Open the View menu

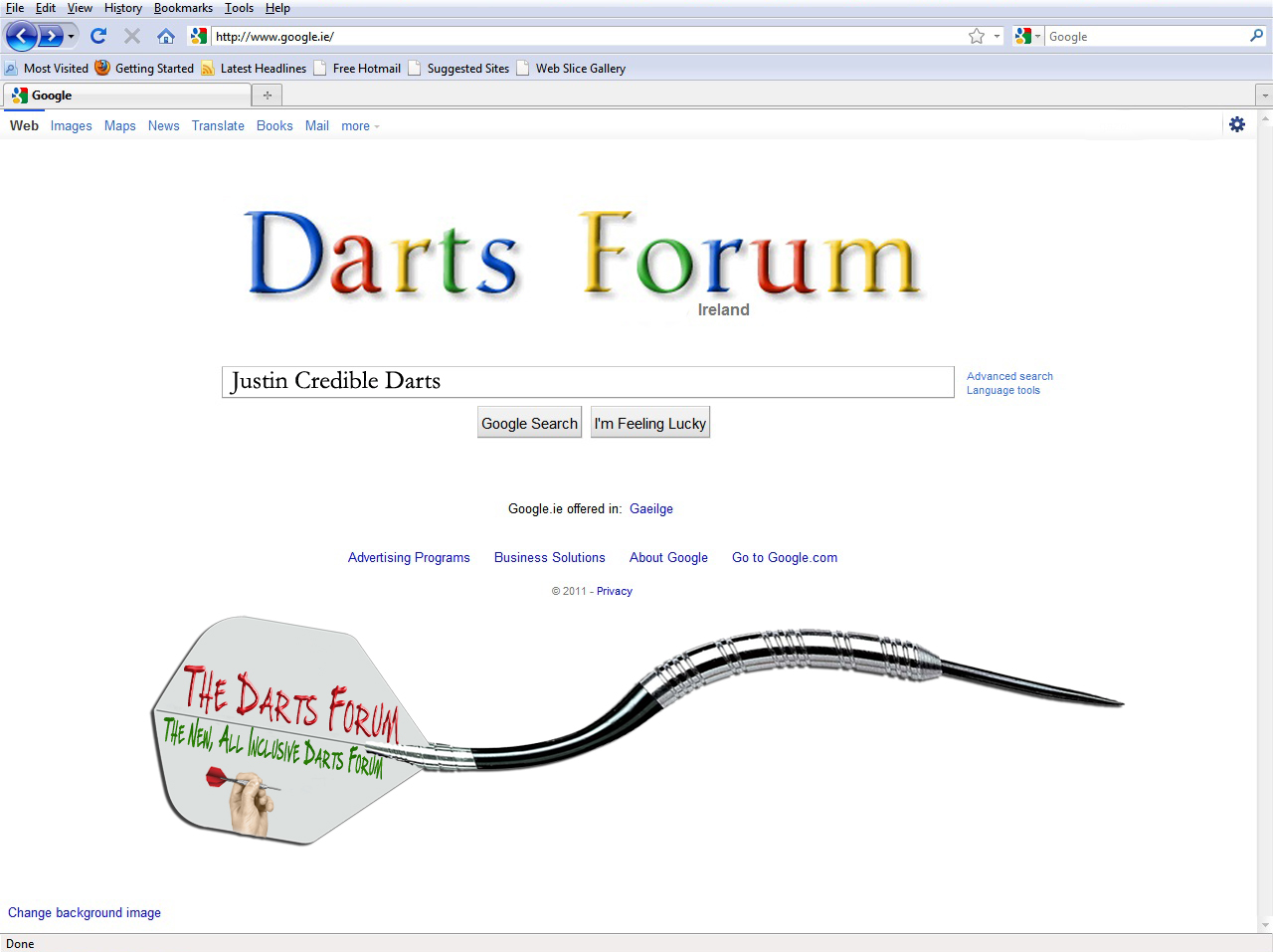80,8
